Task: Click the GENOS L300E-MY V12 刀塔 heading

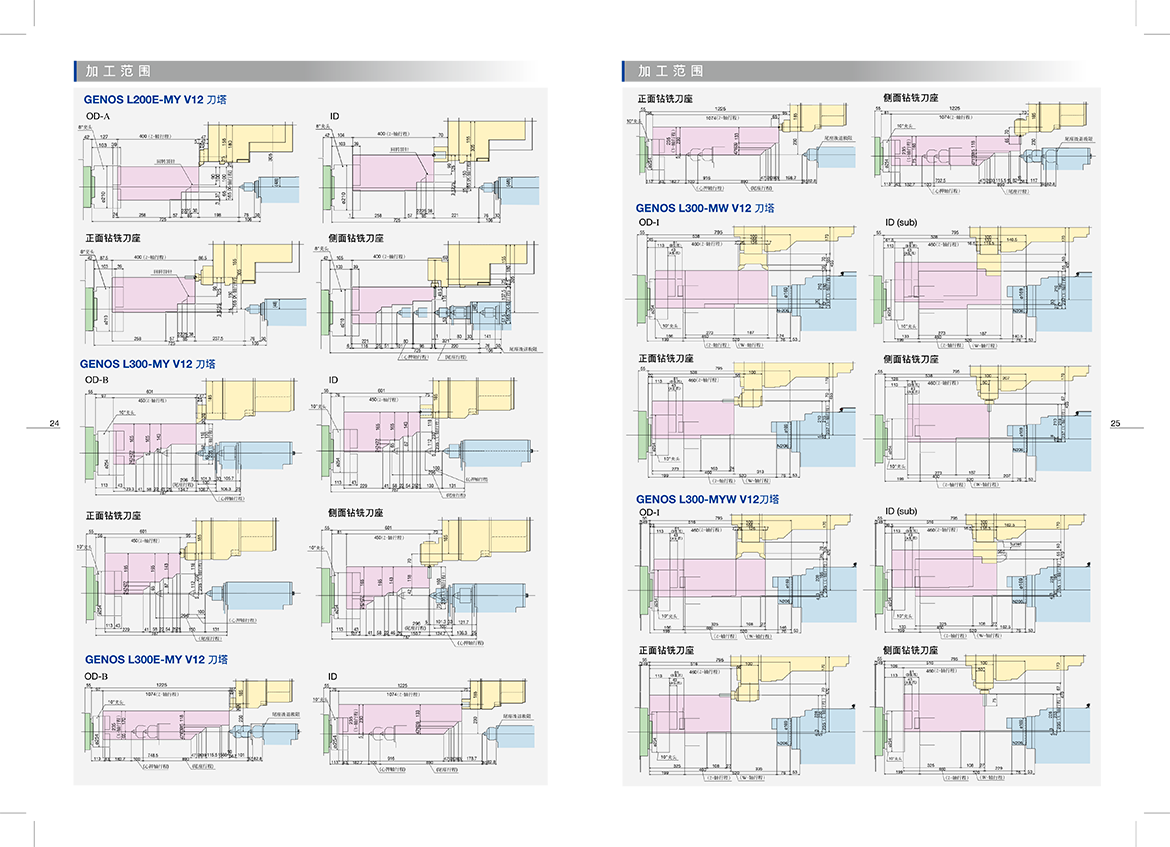Action: 156,659
